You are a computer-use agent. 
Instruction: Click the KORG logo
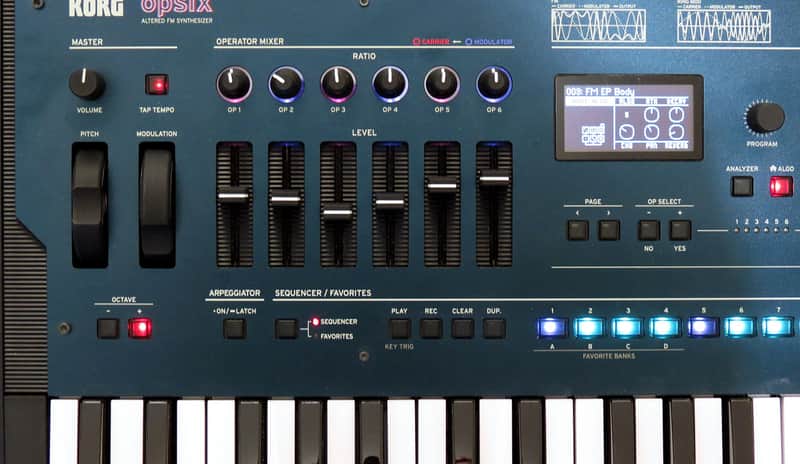(96, 8)
